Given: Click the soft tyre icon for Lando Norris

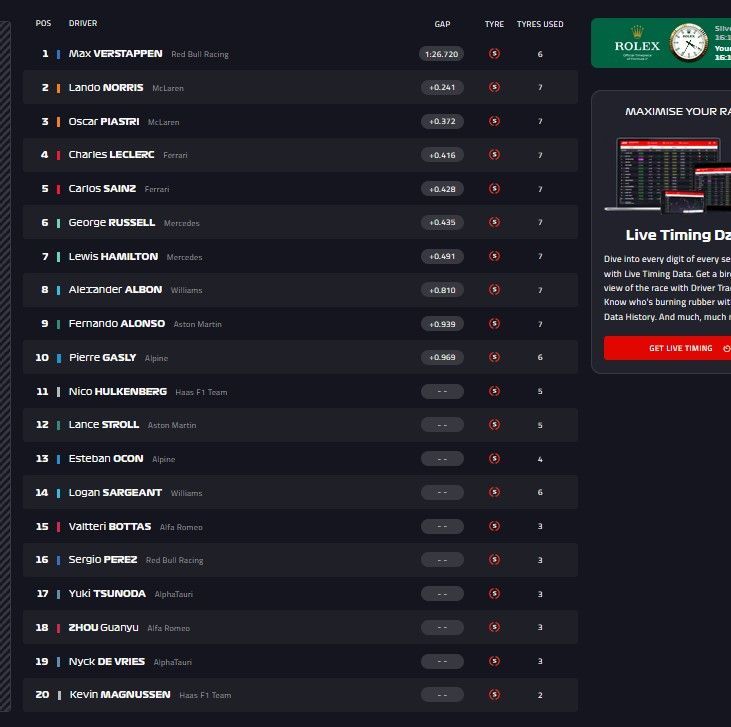Looking at the screenshot, I should 494,88.
